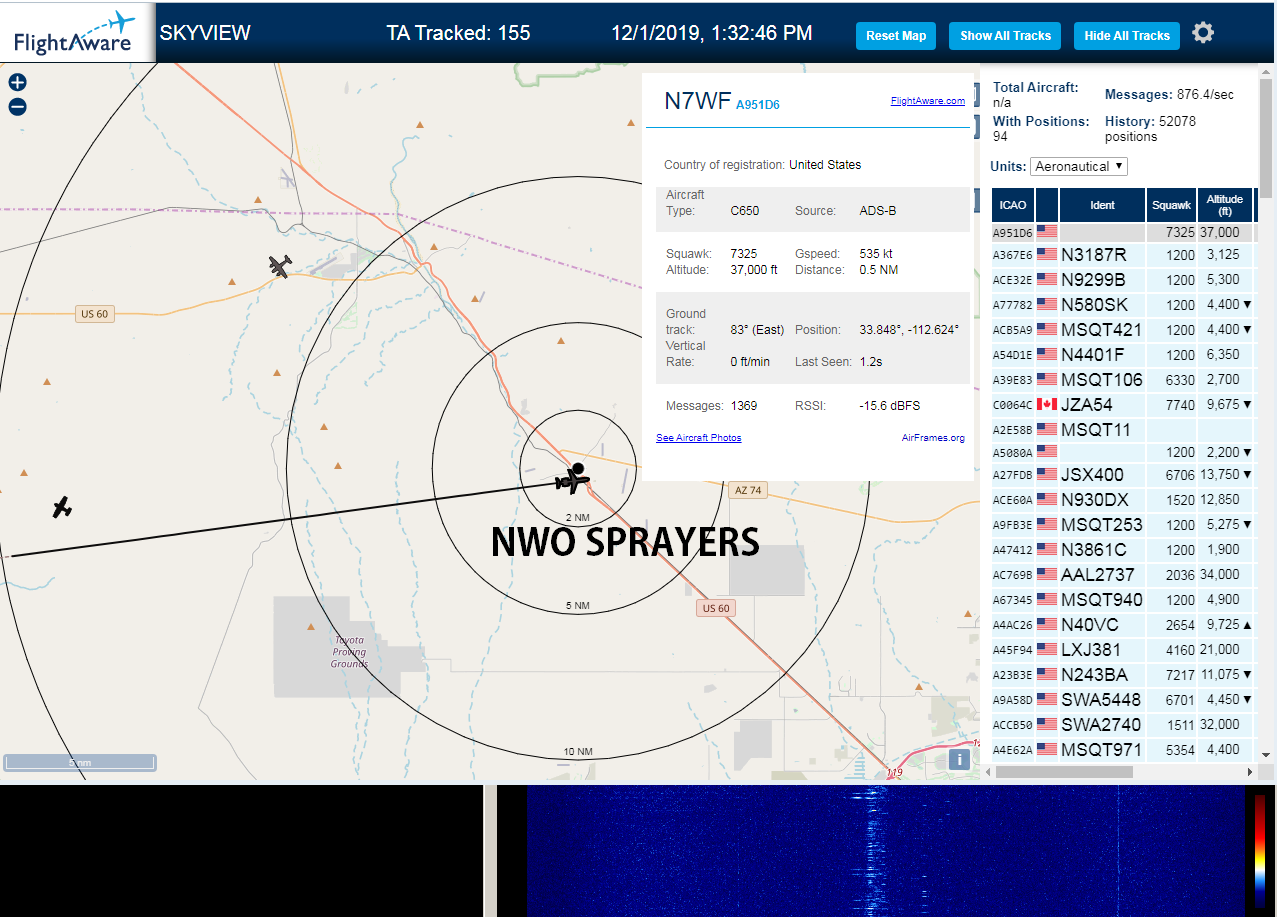Screen dimensions: 1277x917
Task: Select the small plane icon at left map edge
Action: point(63,507)
